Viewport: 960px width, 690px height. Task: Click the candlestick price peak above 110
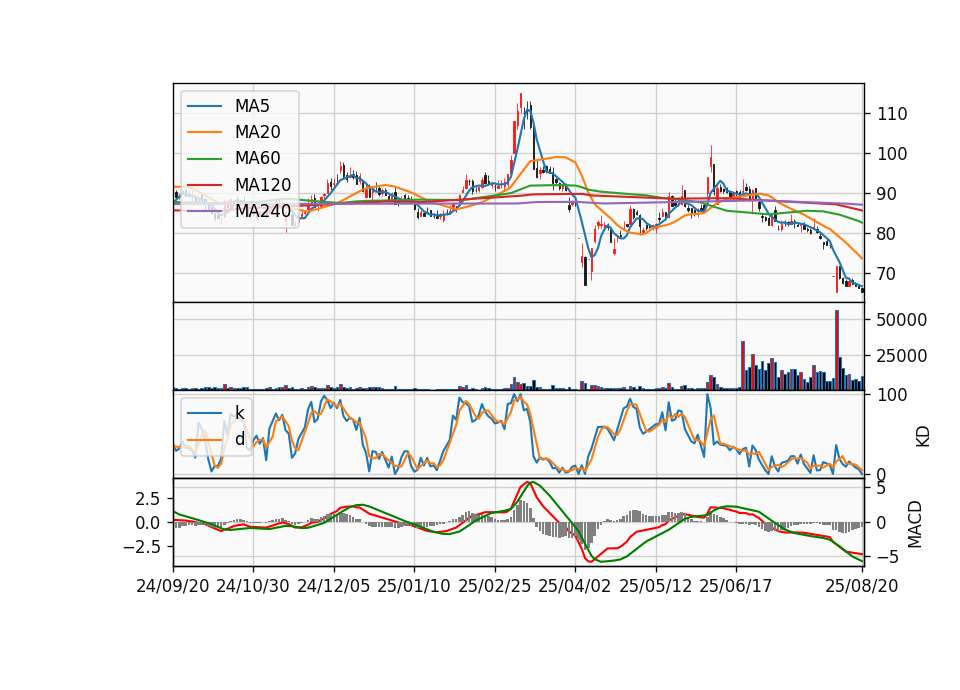[x=521, y=104]
